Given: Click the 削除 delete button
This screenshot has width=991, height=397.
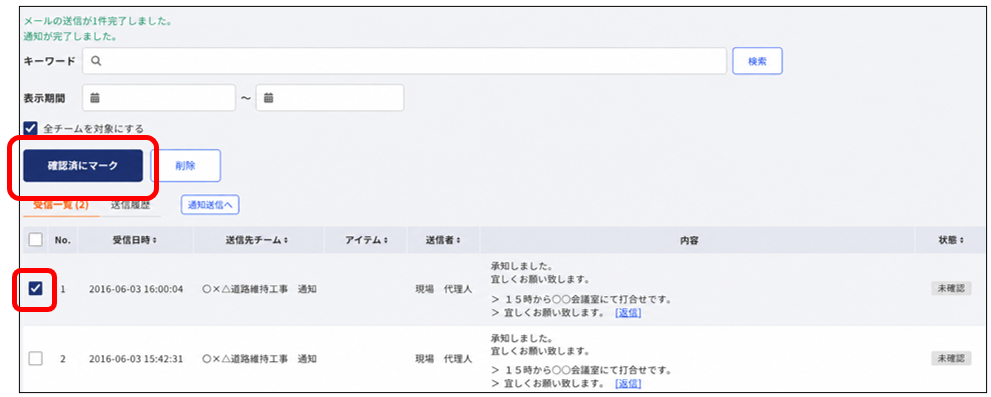Looking at the screenshot, I should (185, 166).
